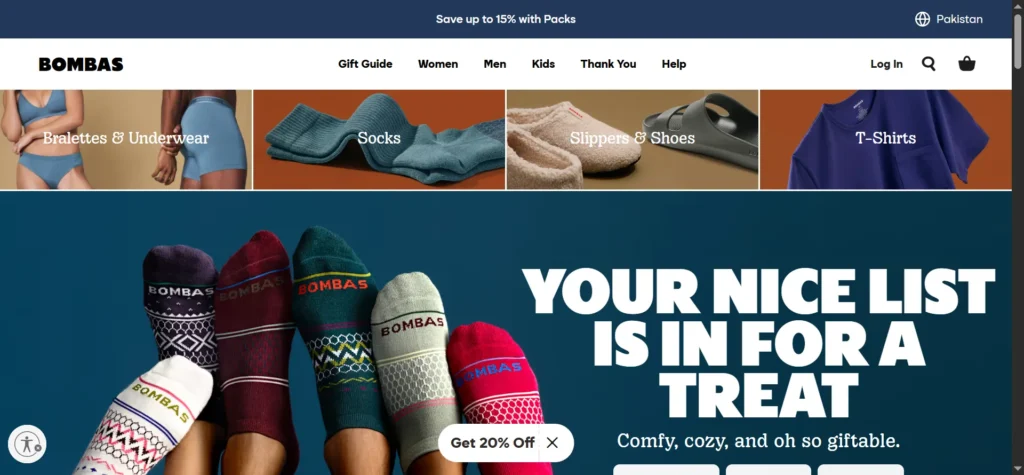Dismiss the Get 20% Off popup
1024x475 pixels.
pos(552,442)
